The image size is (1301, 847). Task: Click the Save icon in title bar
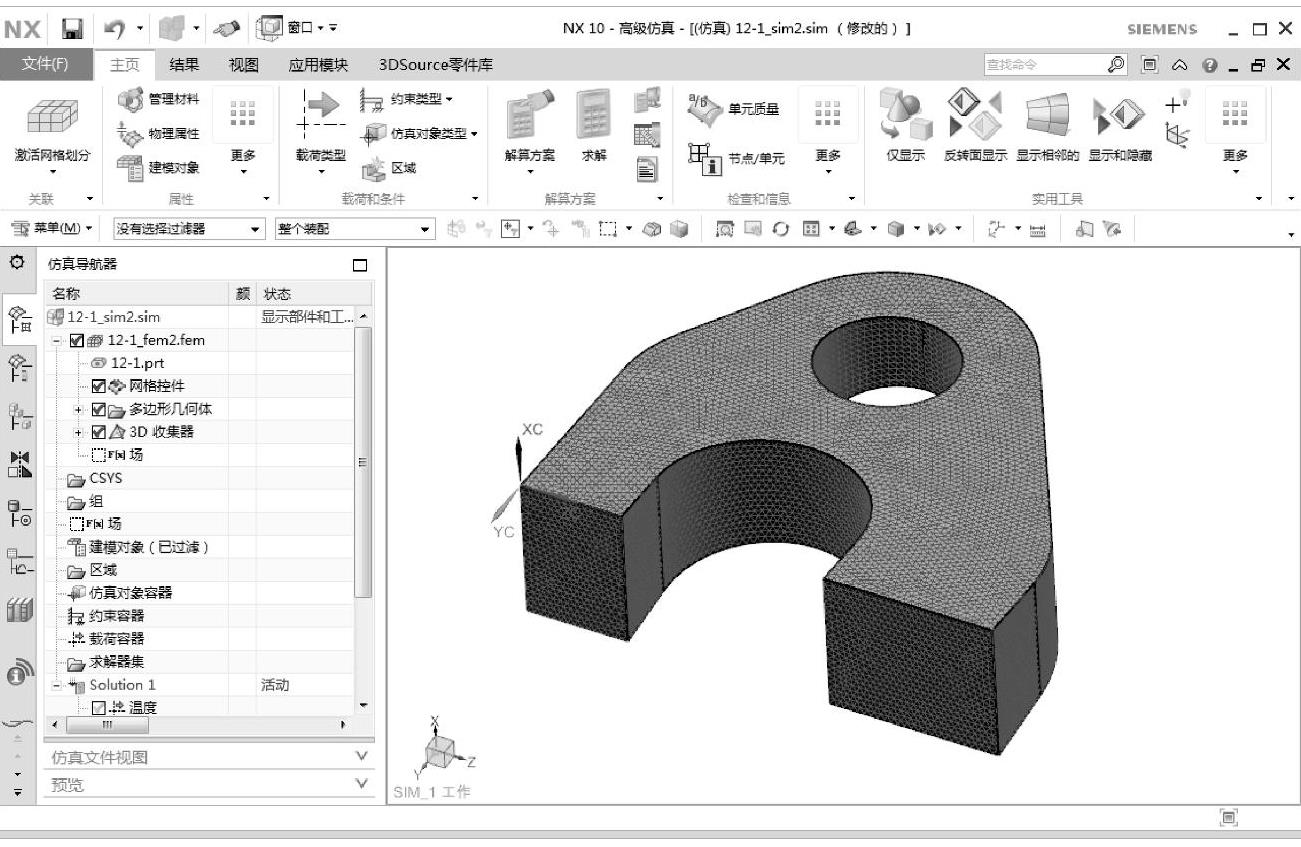(x=72, y=29)
